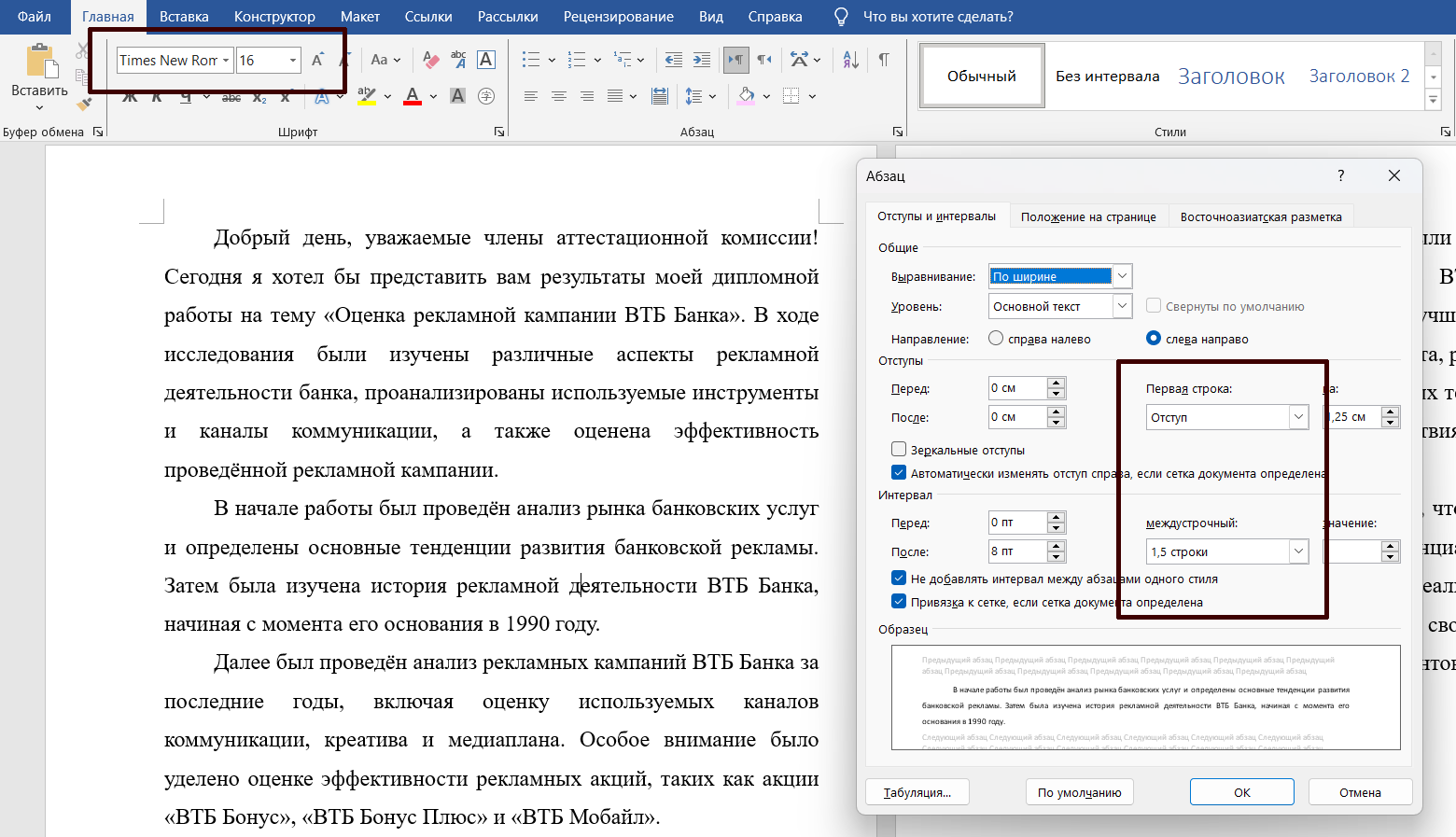
Task: Open the Phonetic Guide tool
Action: pyautogui.click(x=458, y=60)
